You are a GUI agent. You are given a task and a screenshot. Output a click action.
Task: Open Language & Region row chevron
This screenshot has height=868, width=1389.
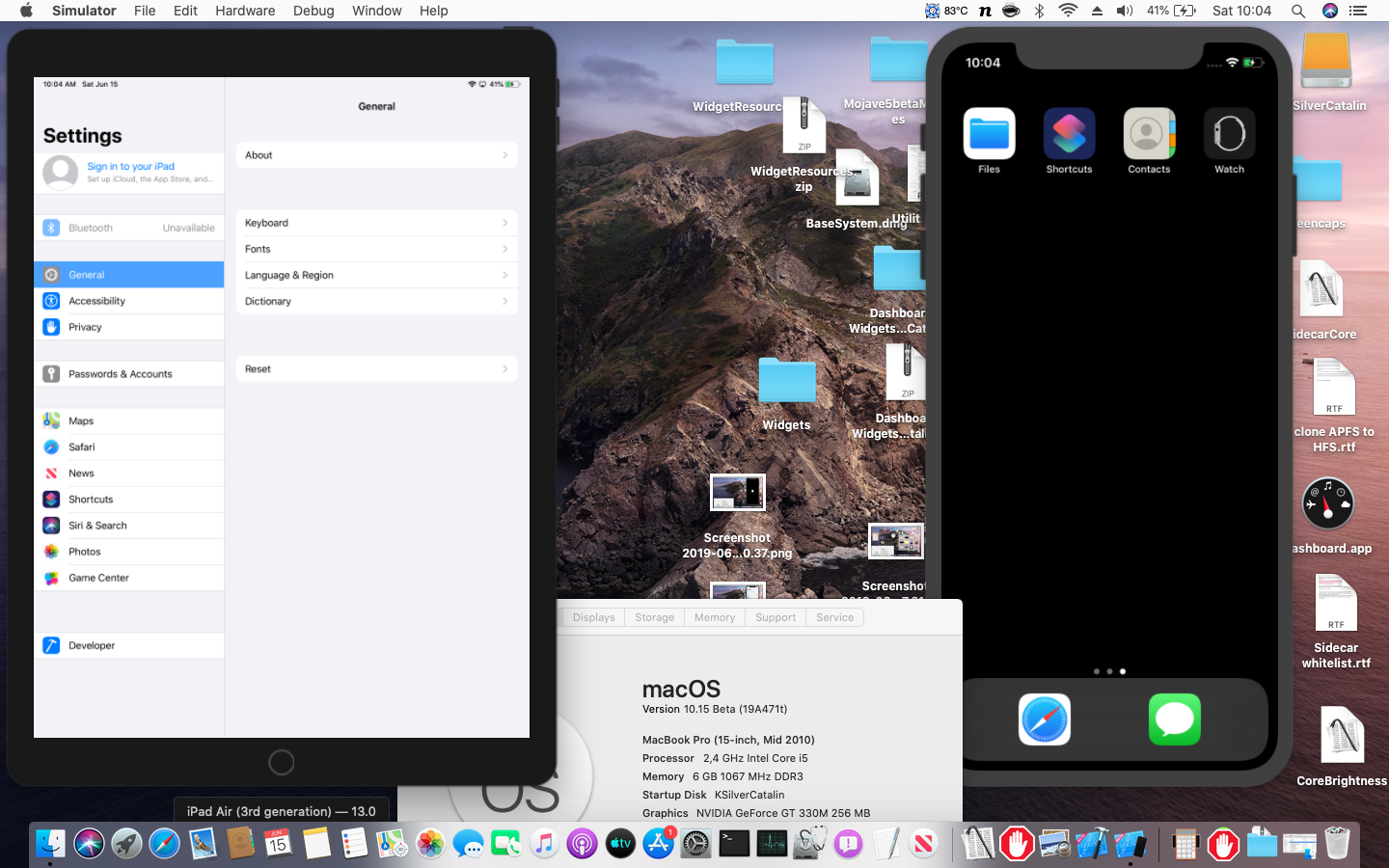pos(504,275)
